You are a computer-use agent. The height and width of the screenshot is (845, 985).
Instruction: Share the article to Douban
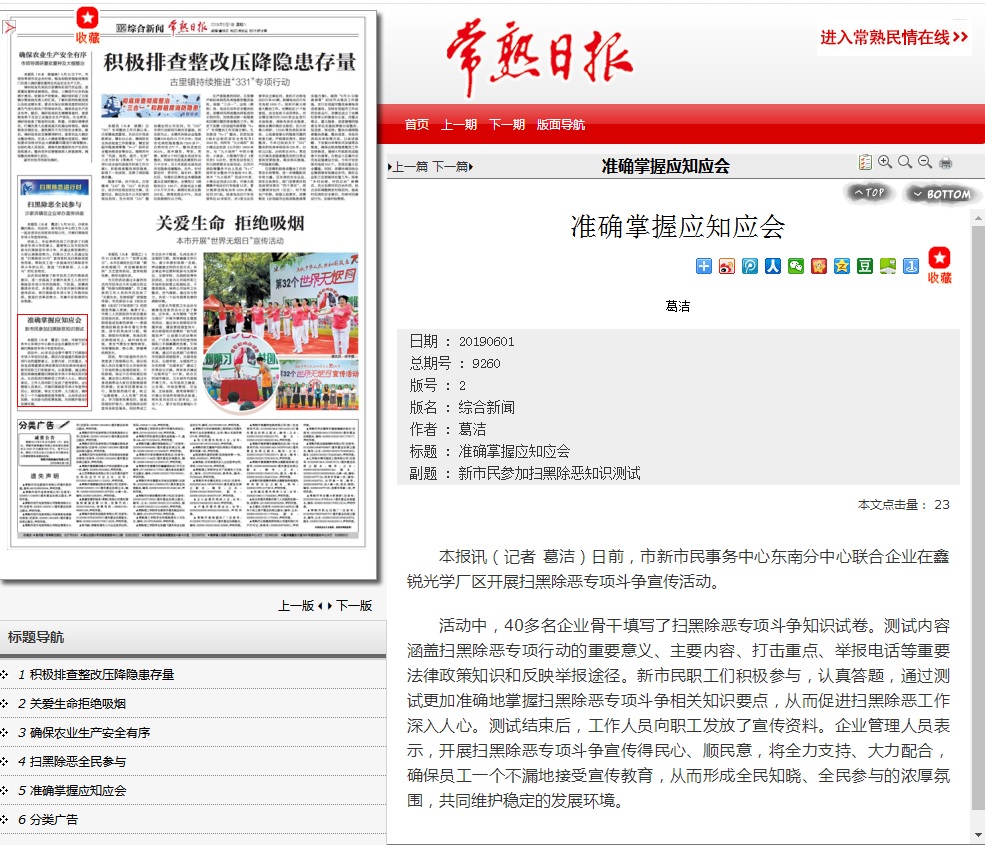coord(865,266)
